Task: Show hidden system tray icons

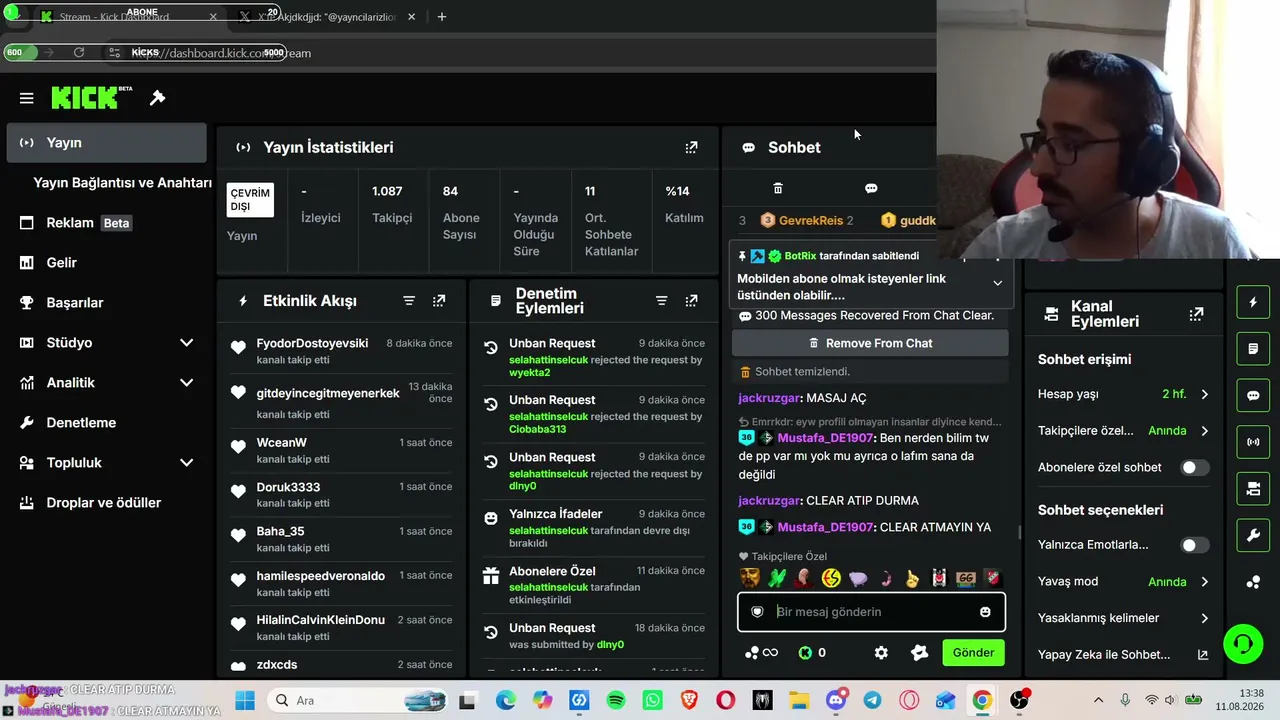Action: pyautogui.click(x=1098, y=700)
